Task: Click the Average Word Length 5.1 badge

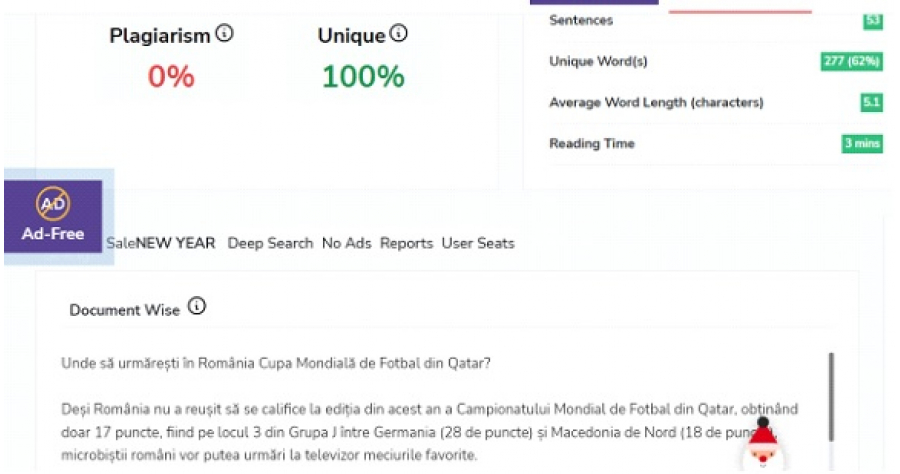Action: [871, 102]
